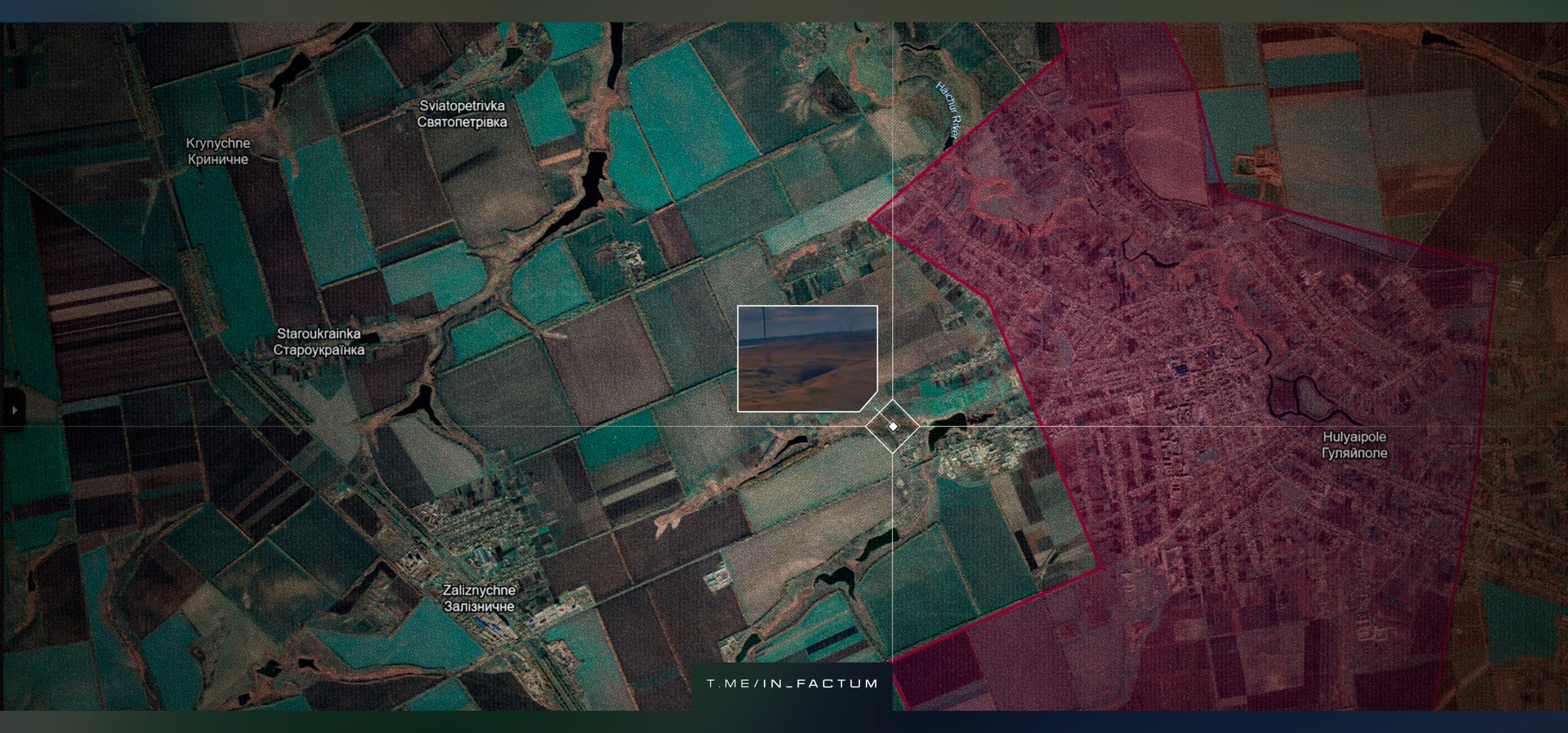Expand the side panel arrow on left edge

(15, 409)
